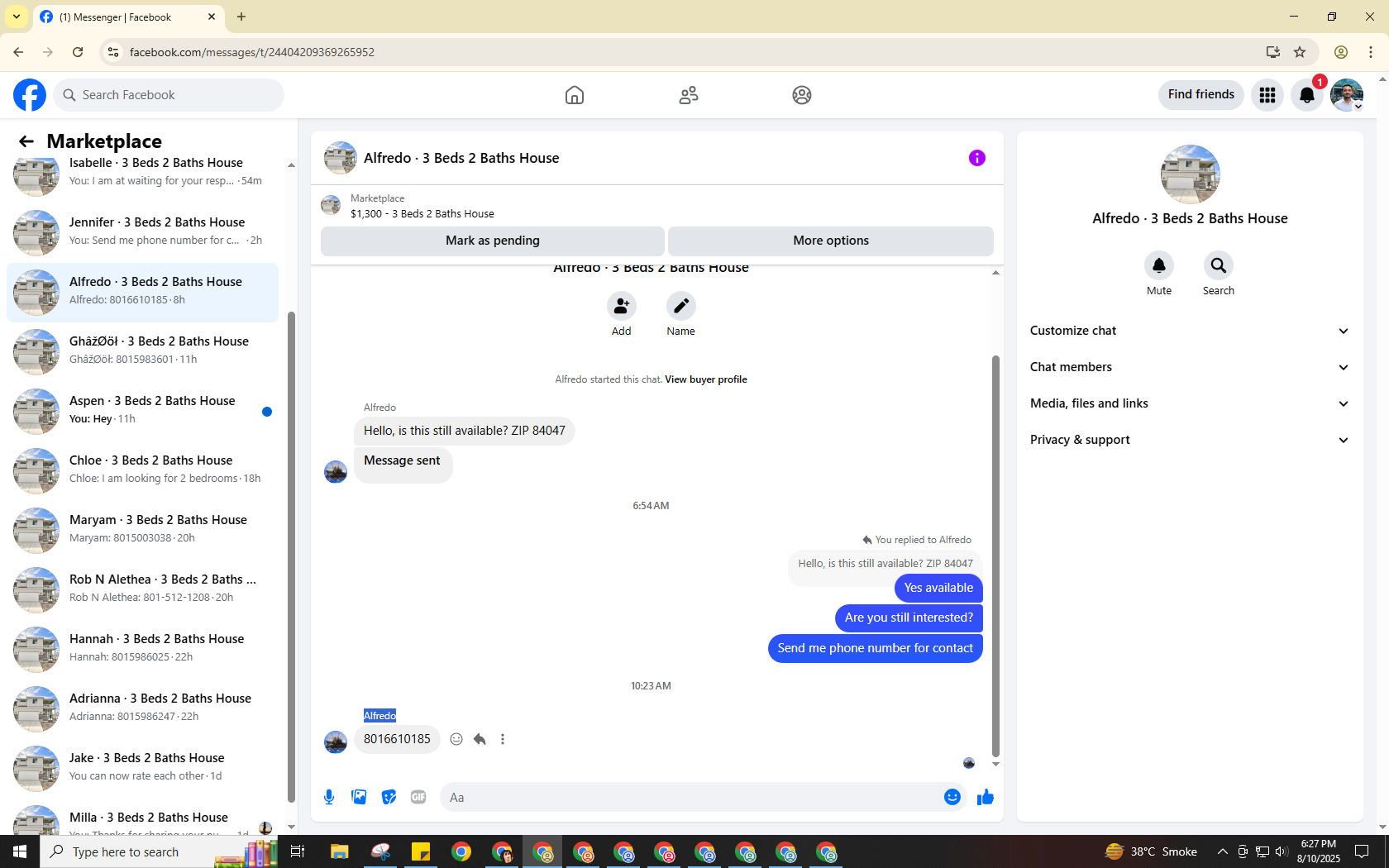The width and height of the screenshot is (1389, 868).
Task: Open Chloe's conversation
Action: pos(142,470)
